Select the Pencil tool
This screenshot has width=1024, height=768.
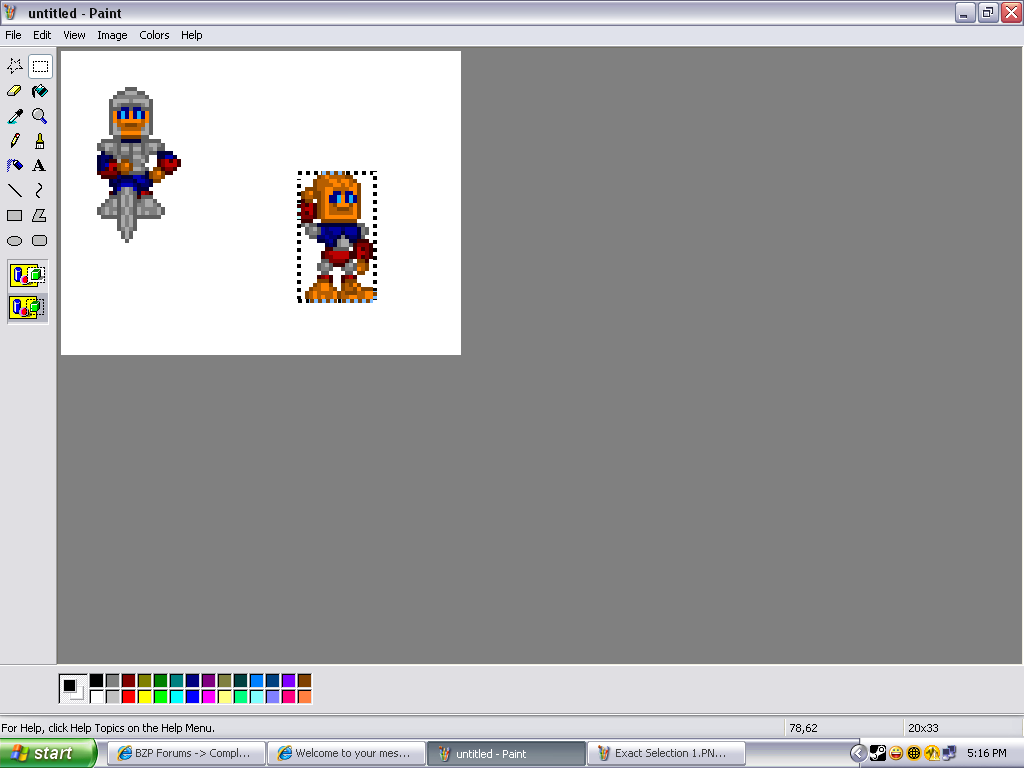pyautogui.click(x=14, y=141)
